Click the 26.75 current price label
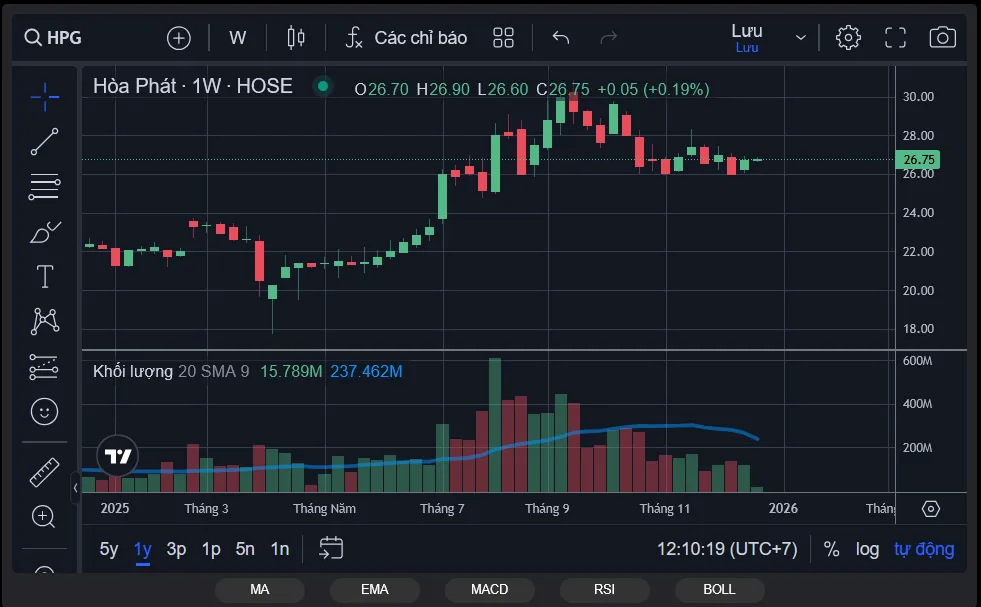 pyautogui.click(x=918, y=160)
